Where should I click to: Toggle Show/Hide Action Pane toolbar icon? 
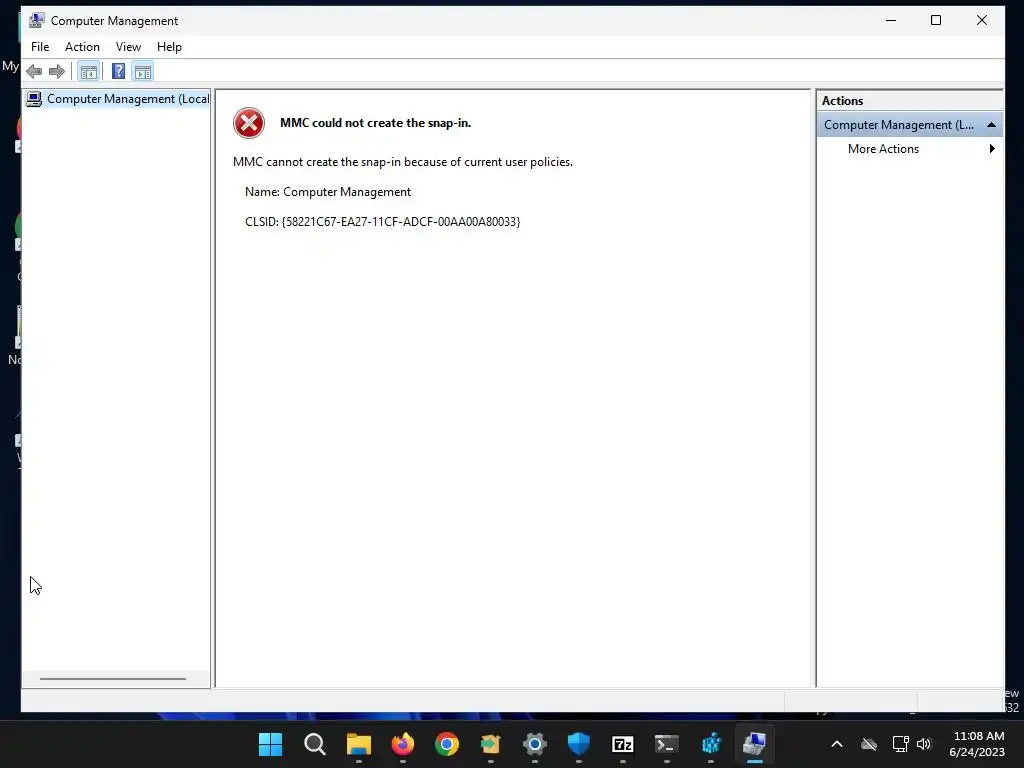pyautogui.click(x=143, y=71)
